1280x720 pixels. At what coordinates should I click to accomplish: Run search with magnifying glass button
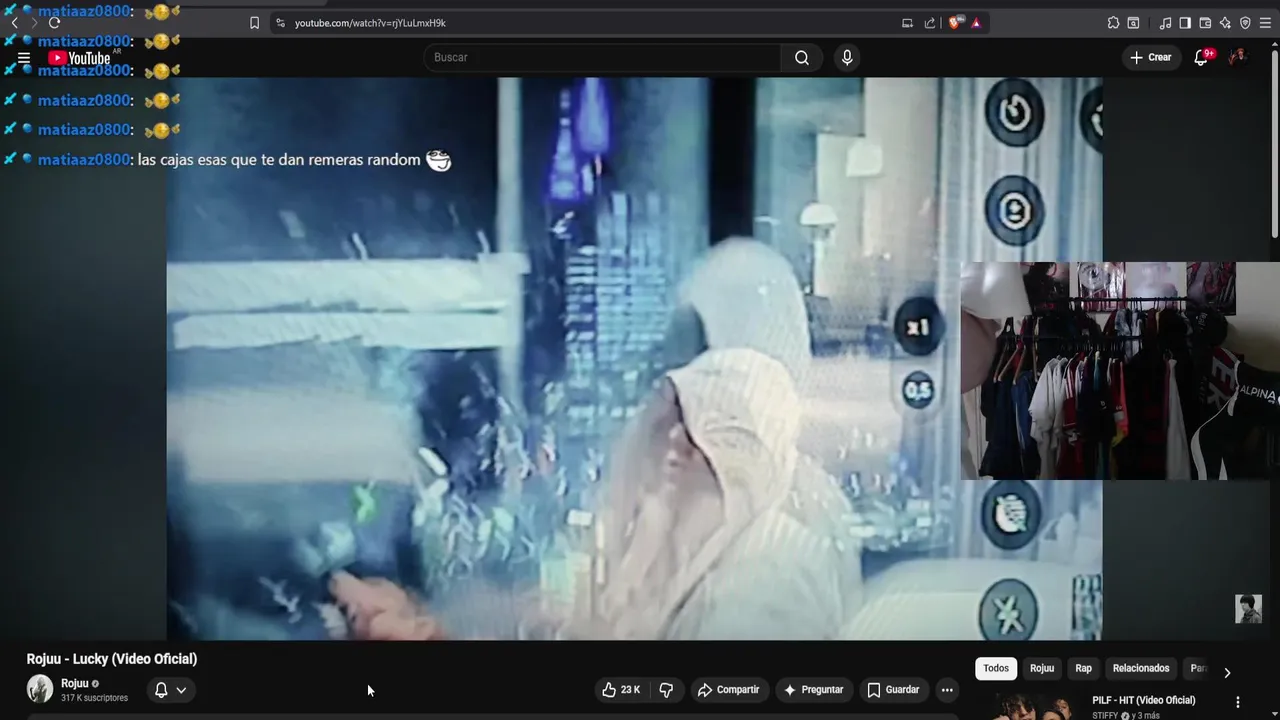802,57
